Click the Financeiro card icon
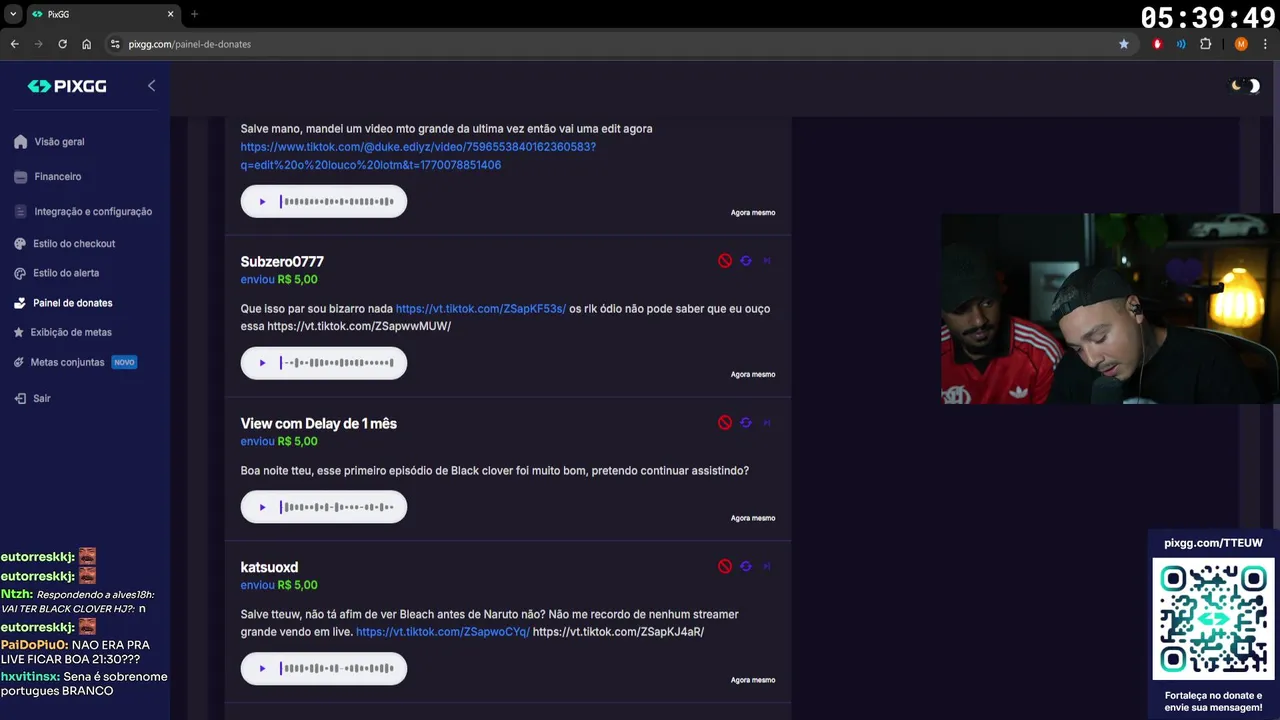 [x=21, y=177]
